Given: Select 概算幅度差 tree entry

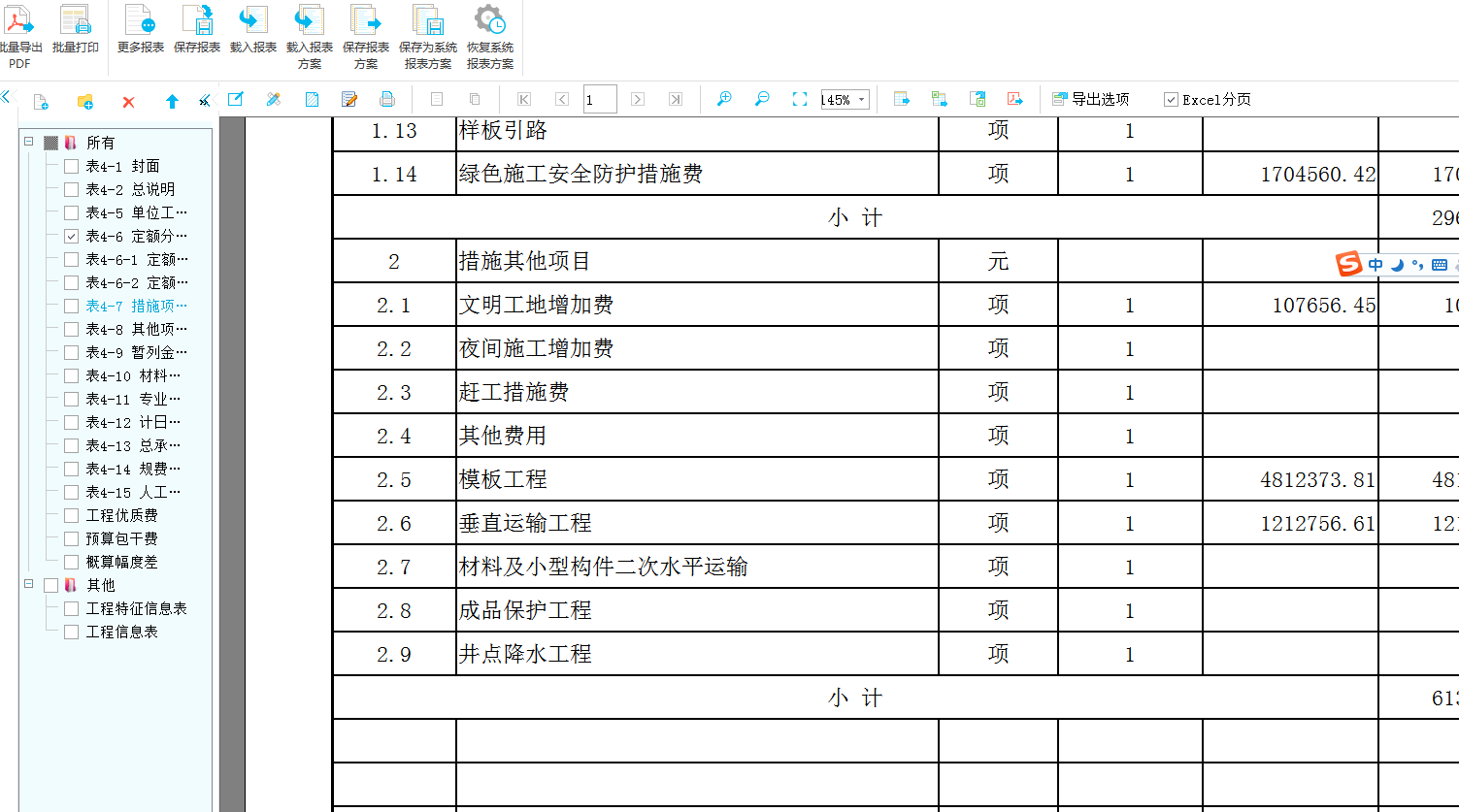Looking at the screenshot, I should click(x=121, y=562).
